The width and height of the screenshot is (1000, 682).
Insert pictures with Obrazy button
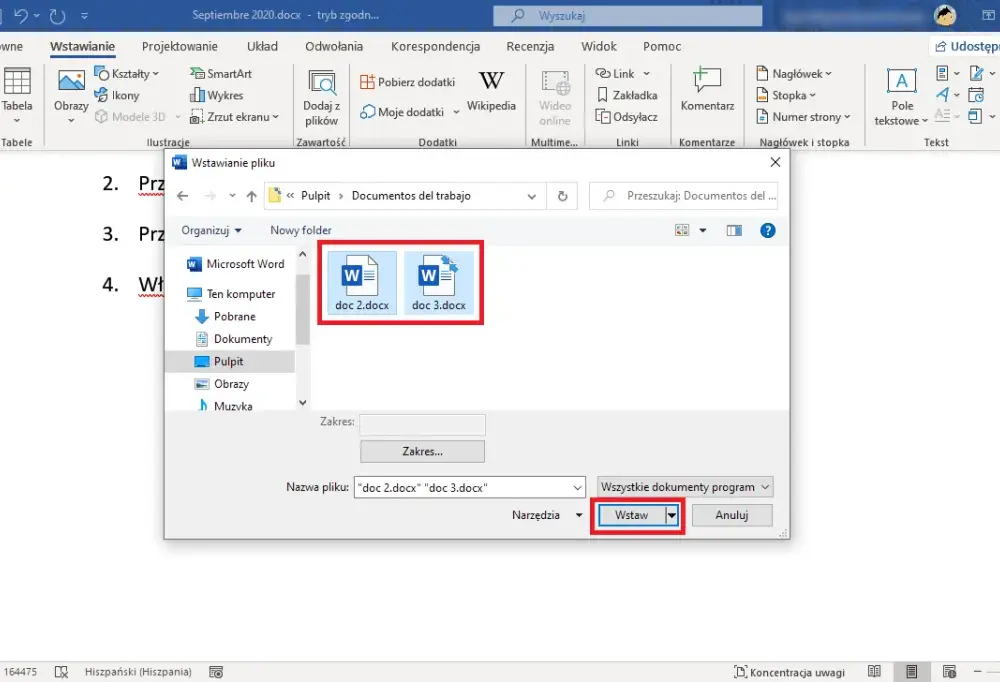71,96
